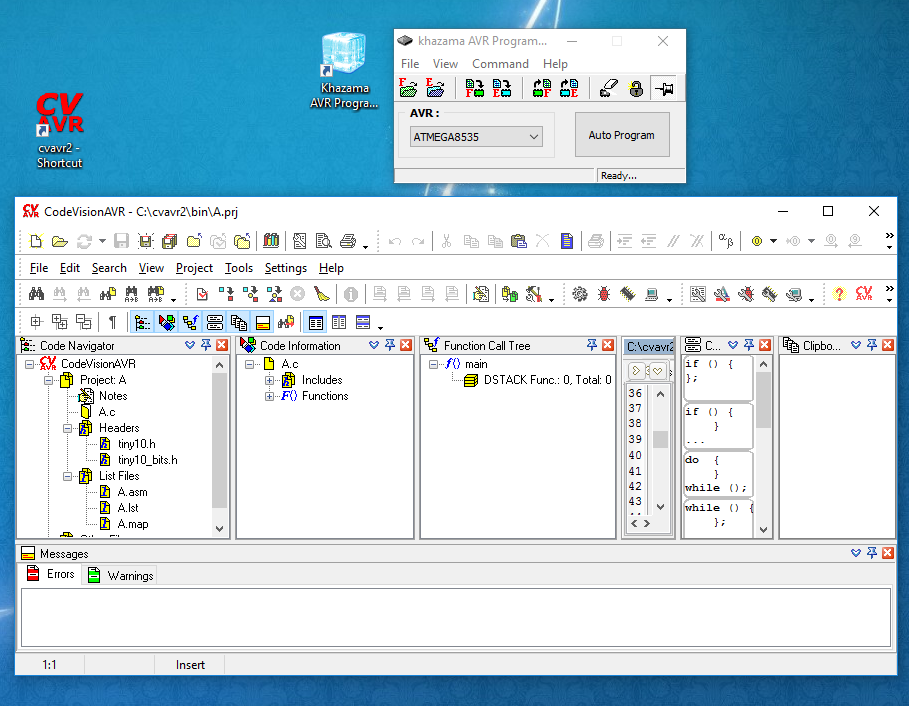Open Khazama's Command menu
The image size is (909, 706).
(x=500, y=64)
